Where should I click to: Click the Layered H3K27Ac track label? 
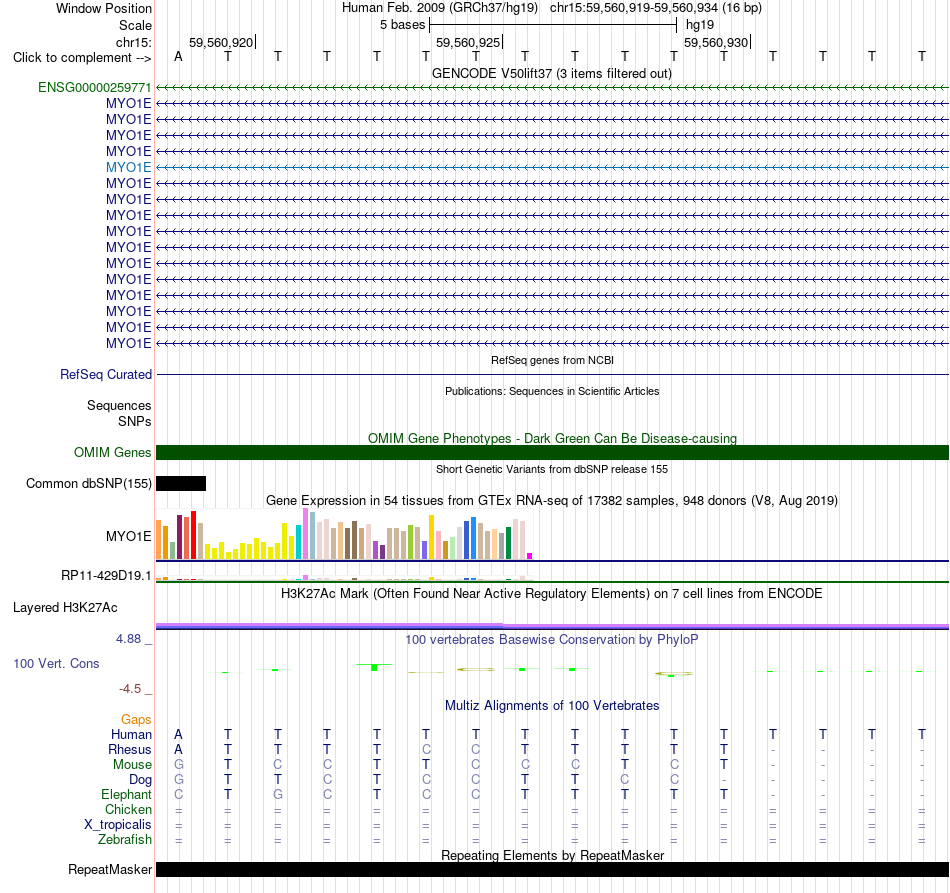click(x=65, y=608)
